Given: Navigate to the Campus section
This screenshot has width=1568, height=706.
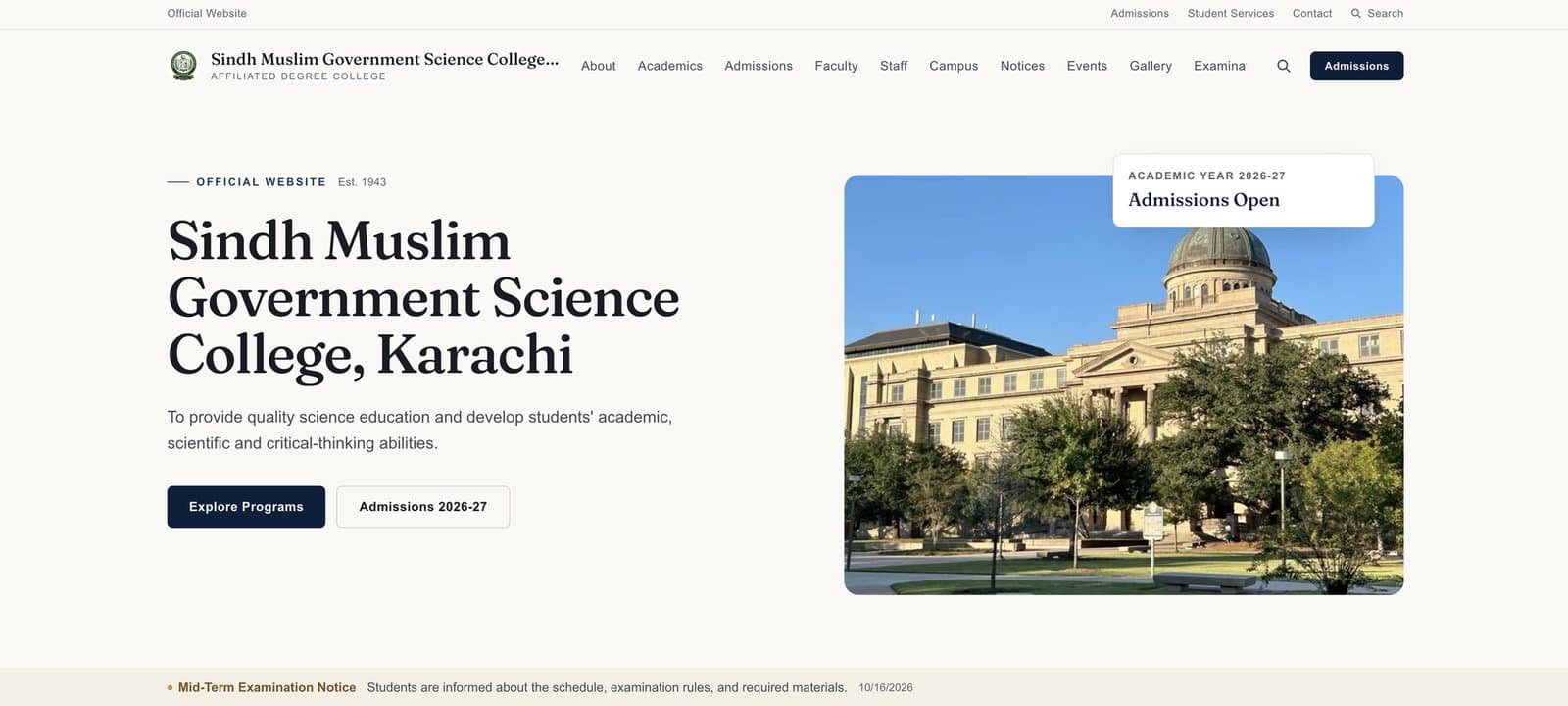Looking at the screenshot, I should (954, 66).
